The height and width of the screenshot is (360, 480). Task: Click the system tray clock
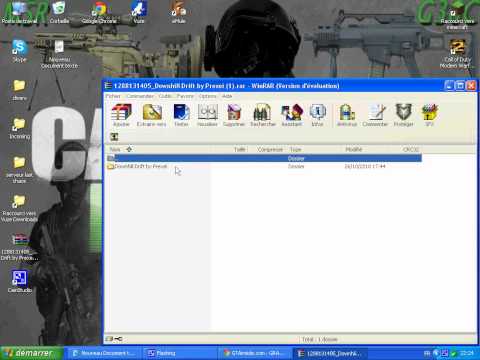click(x=467, y=353)
